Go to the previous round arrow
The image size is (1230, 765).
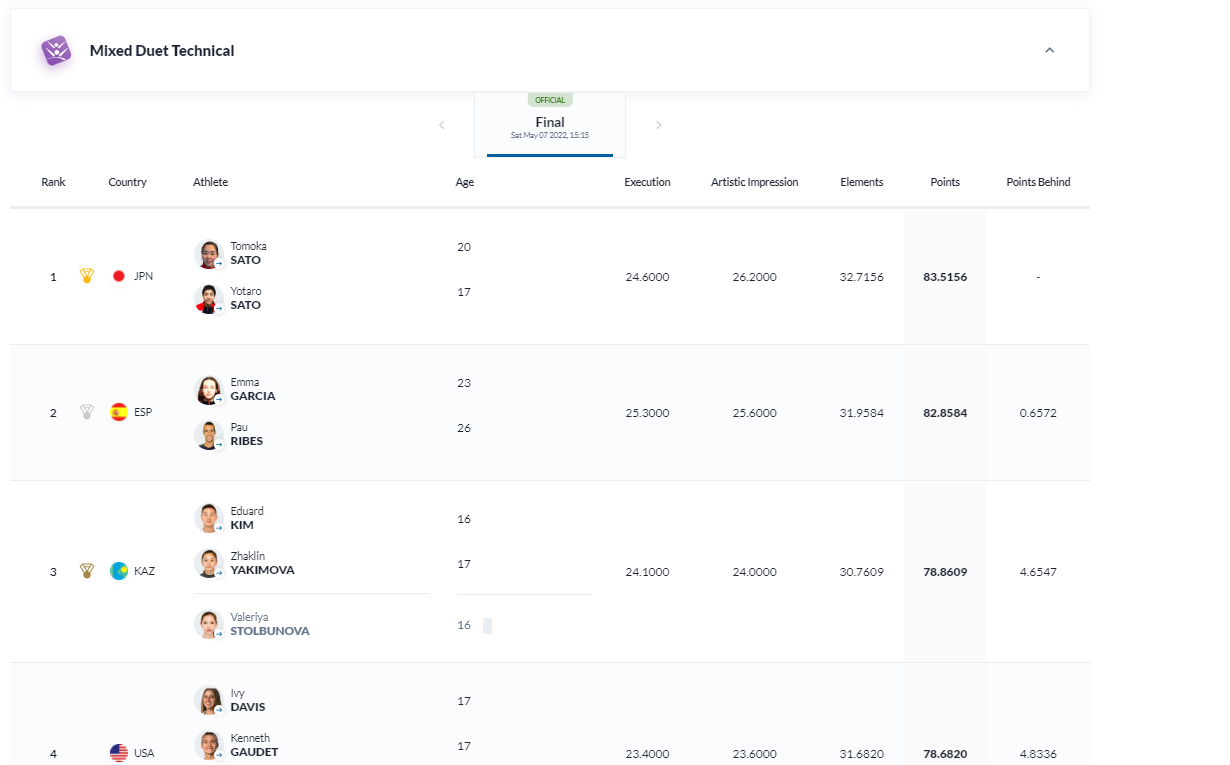coord(442,125)
